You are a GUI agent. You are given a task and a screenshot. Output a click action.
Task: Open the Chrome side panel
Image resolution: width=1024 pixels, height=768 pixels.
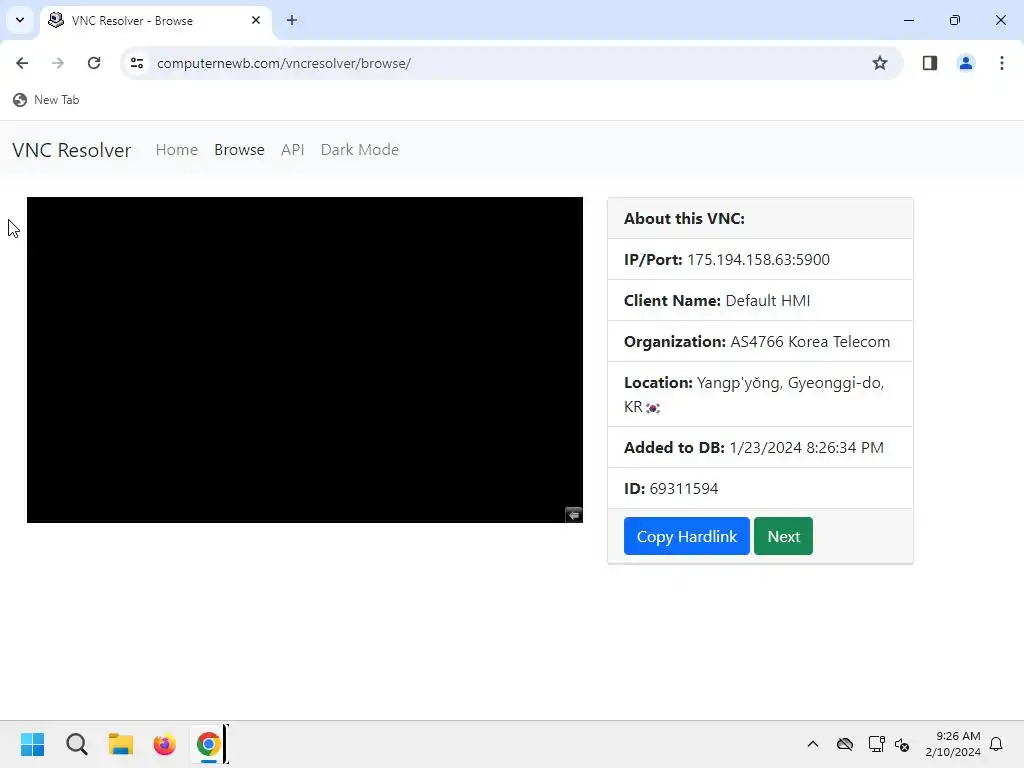click(929, 63)
